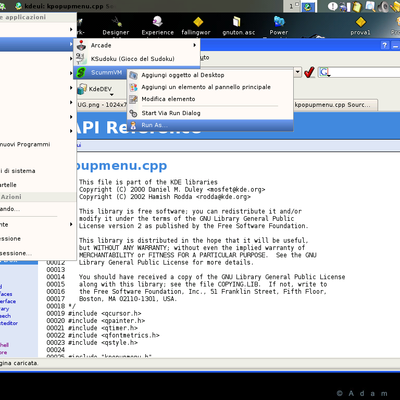Click the KSudoku number grid icon
The height and width of the screenshot is (400, 400).
point(80,59)
